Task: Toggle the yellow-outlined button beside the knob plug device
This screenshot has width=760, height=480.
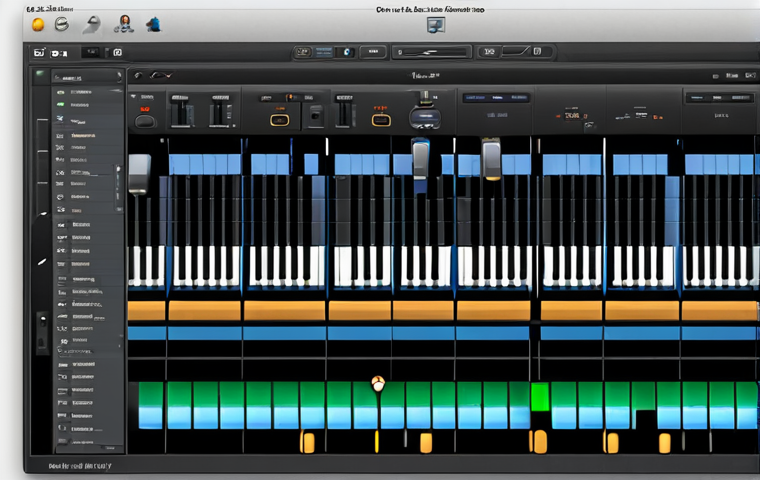Action: 381,120
